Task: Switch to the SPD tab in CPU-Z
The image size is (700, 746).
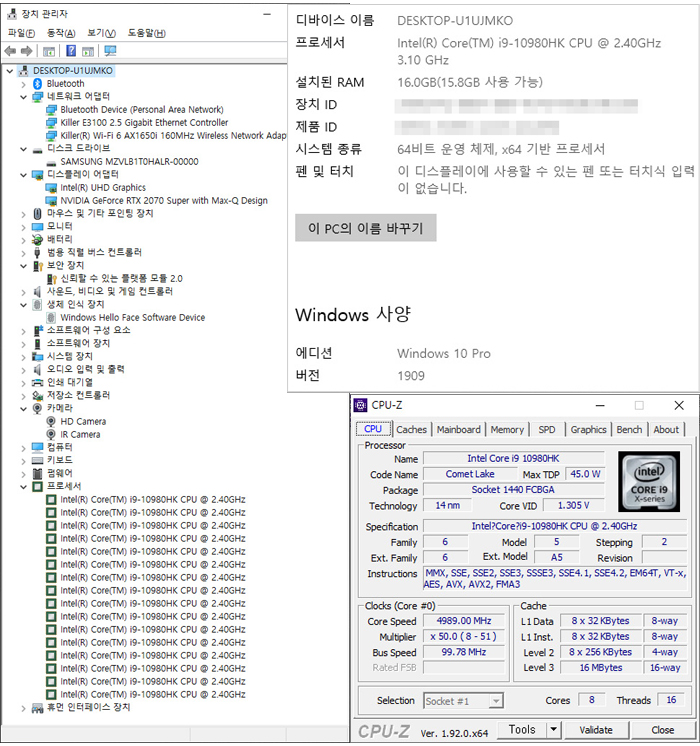Action: click(547, 430)
